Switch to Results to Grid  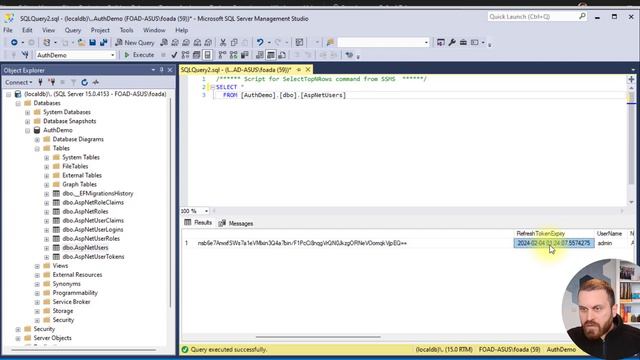[x=271, y=55]
